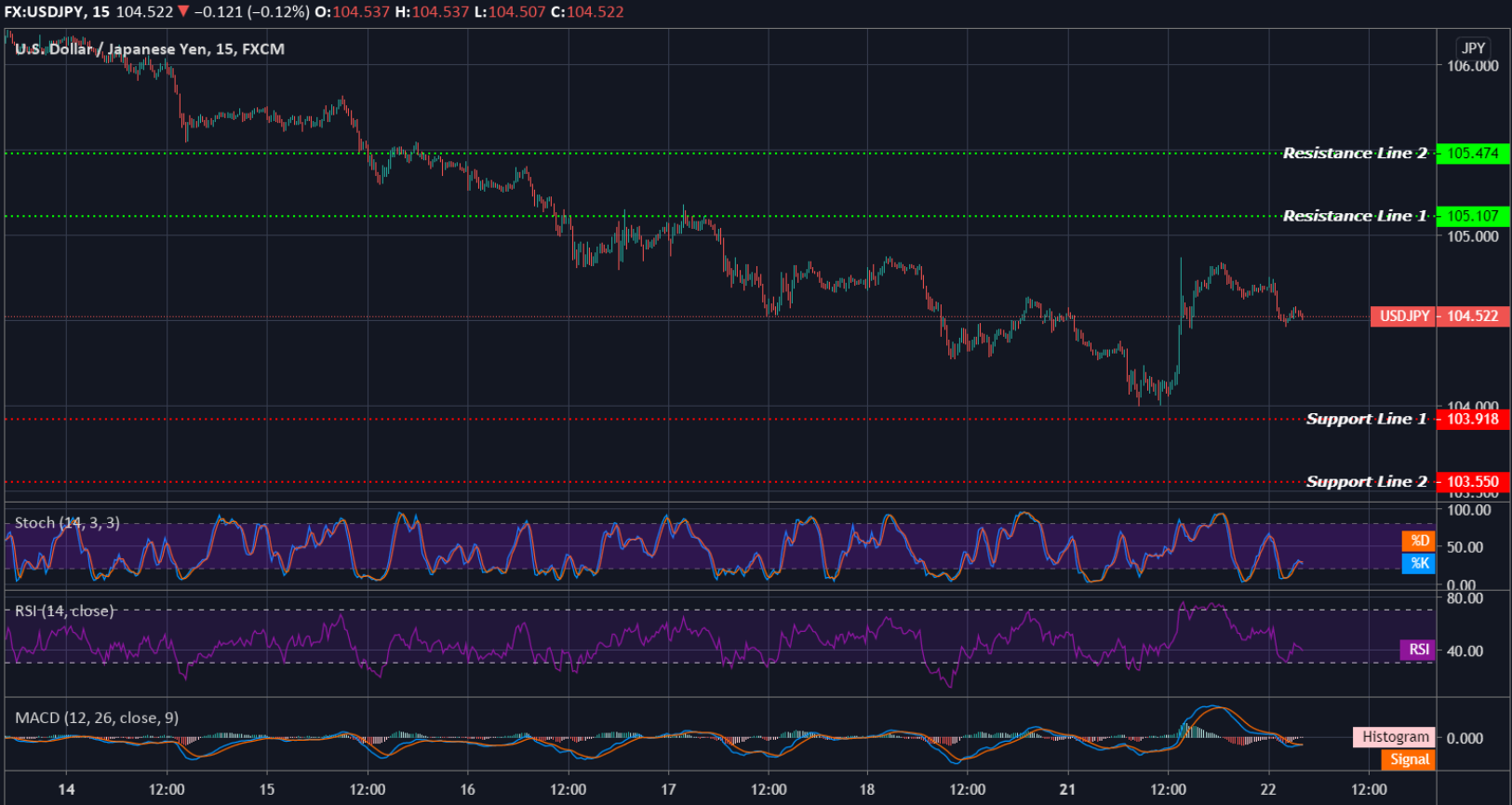
Task: Click the Resistance Line 2 label
Action: click(x=1355, y=154)
